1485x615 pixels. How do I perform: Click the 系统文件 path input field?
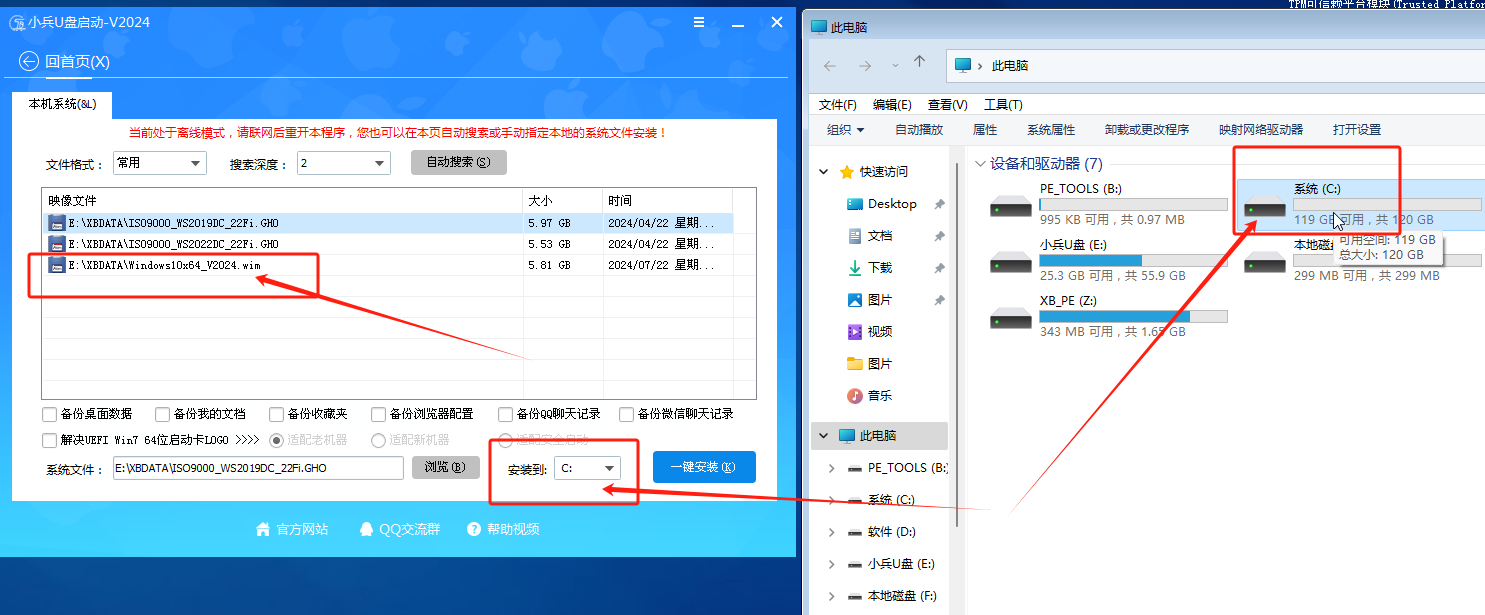coord(258,468)
